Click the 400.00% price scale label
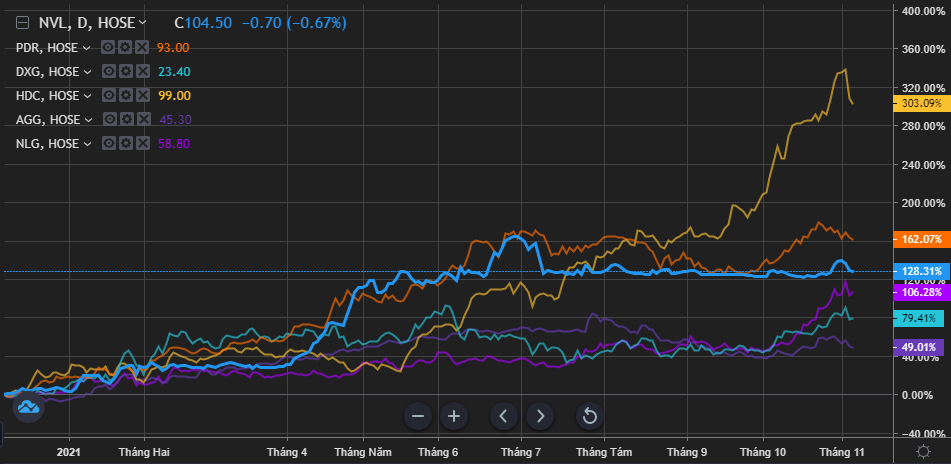The width and height of the screenshot is (951, 464). tap(923, 10)
